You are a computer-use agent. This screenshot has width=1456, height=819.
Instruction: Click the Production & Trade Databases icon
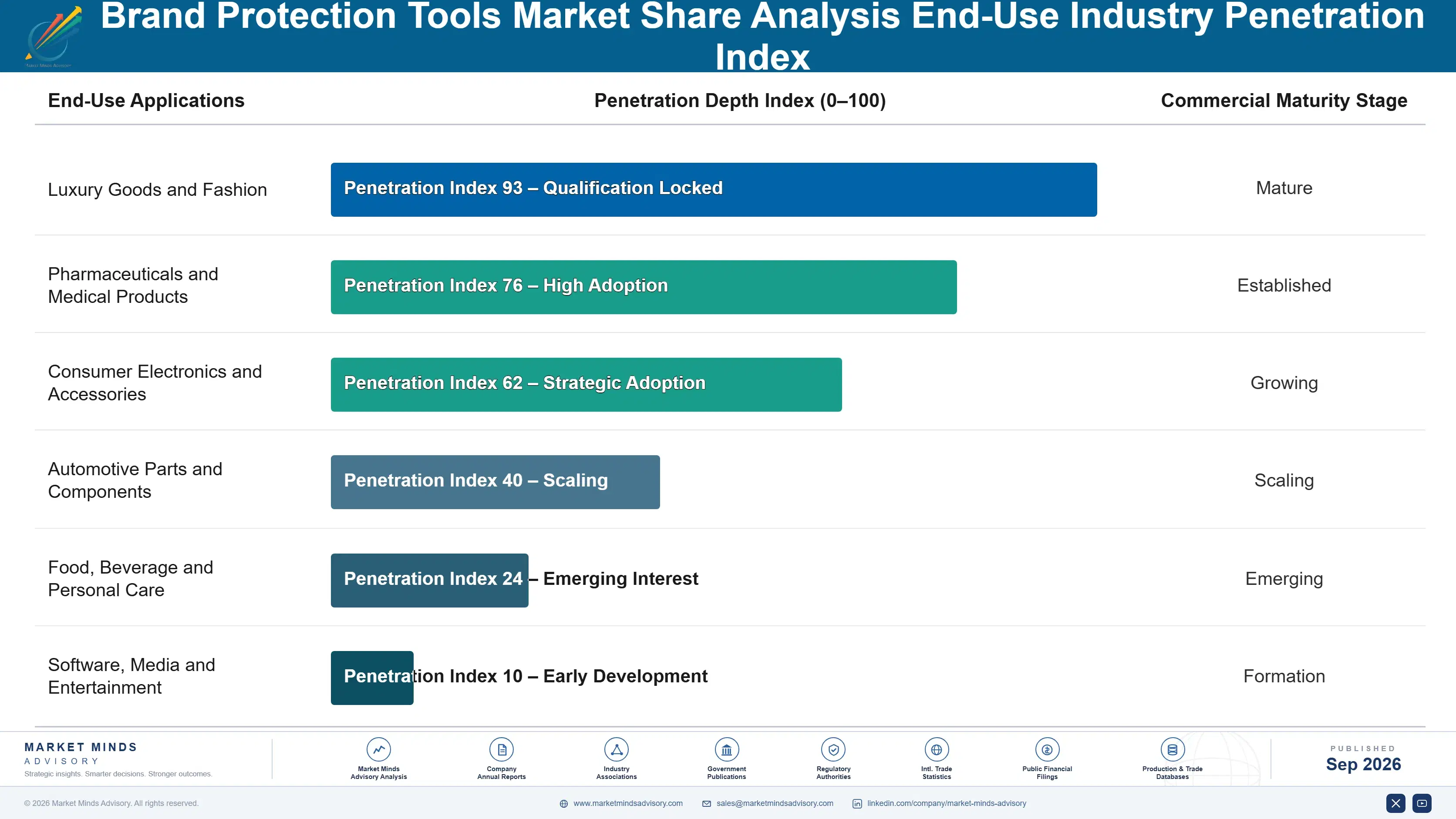1172,749
